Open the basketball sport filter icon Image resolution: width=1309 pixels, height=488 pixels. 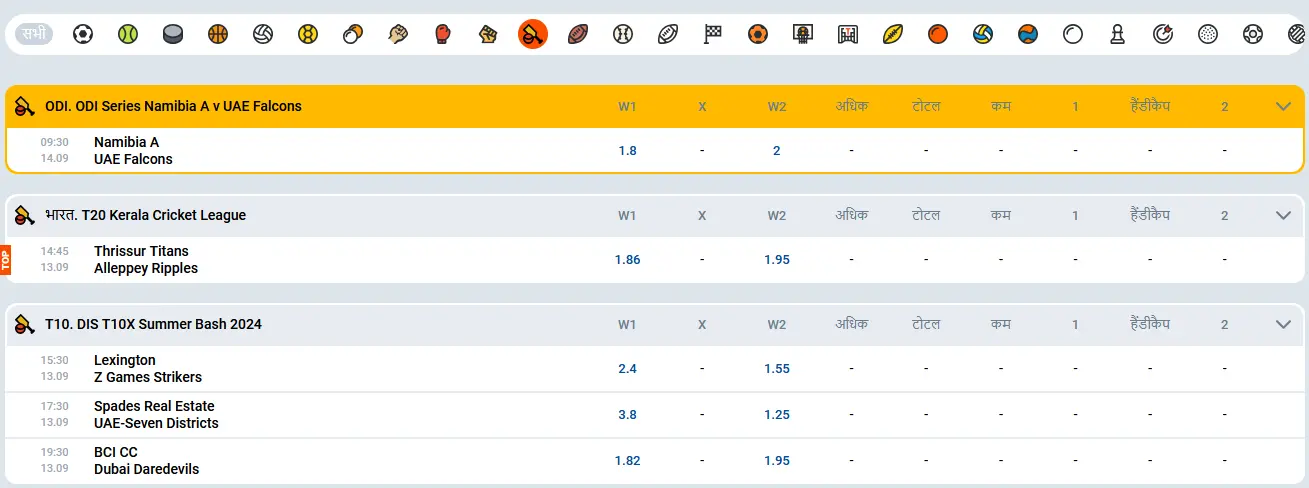[218, 35]
